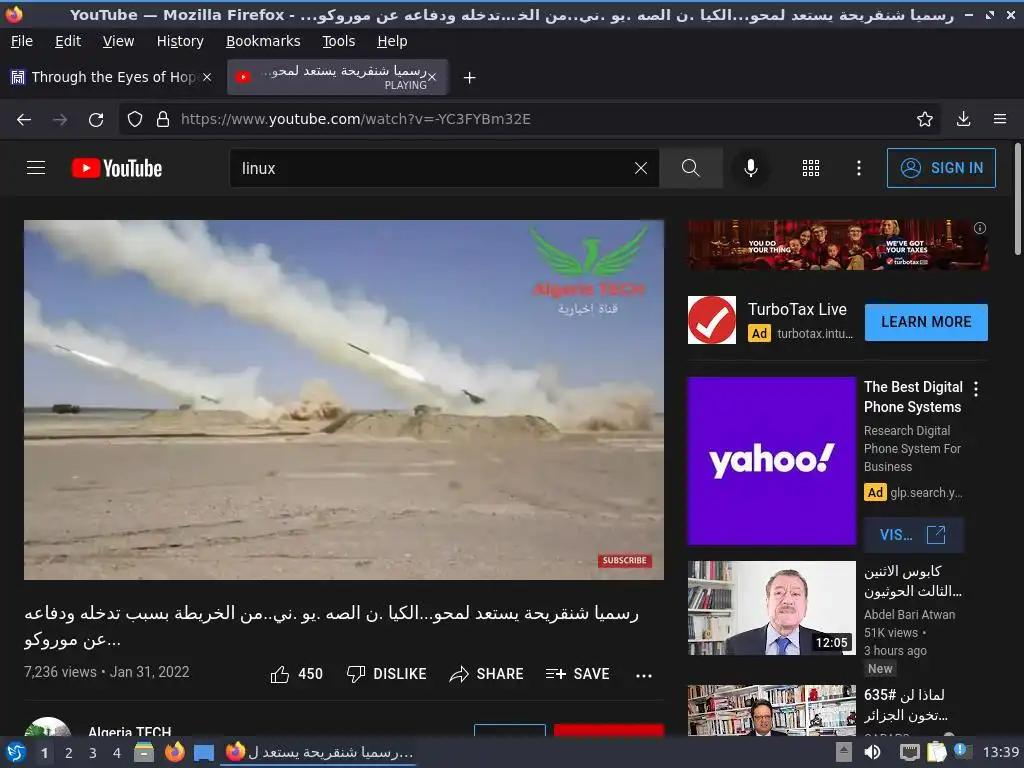Screen dimensions: 1024x768
Task: Open Firefox downloads panel
Action: pos(963,119)
